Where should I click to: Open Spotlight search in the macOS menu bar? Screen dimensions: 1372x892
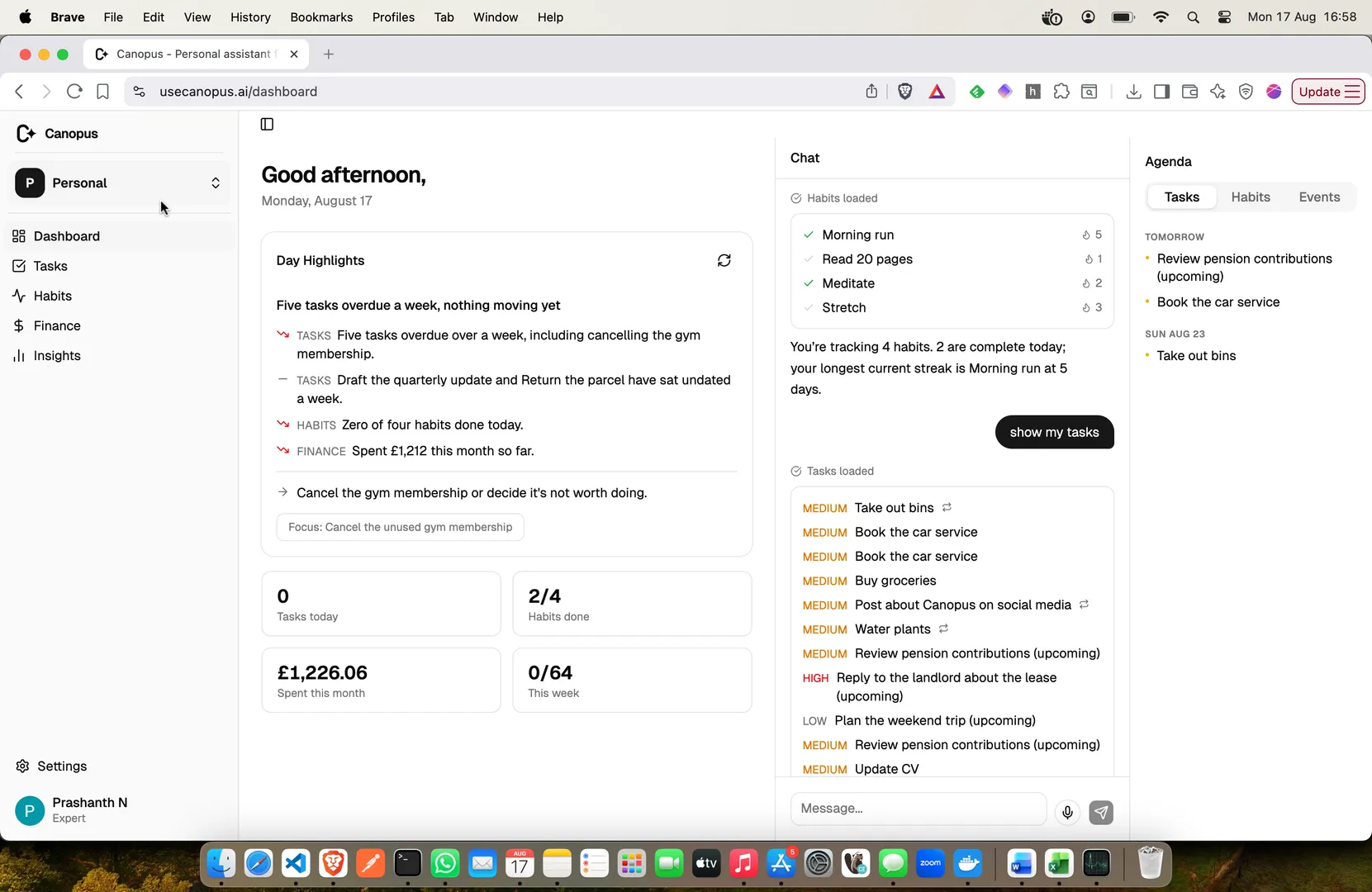[1193, 17]
